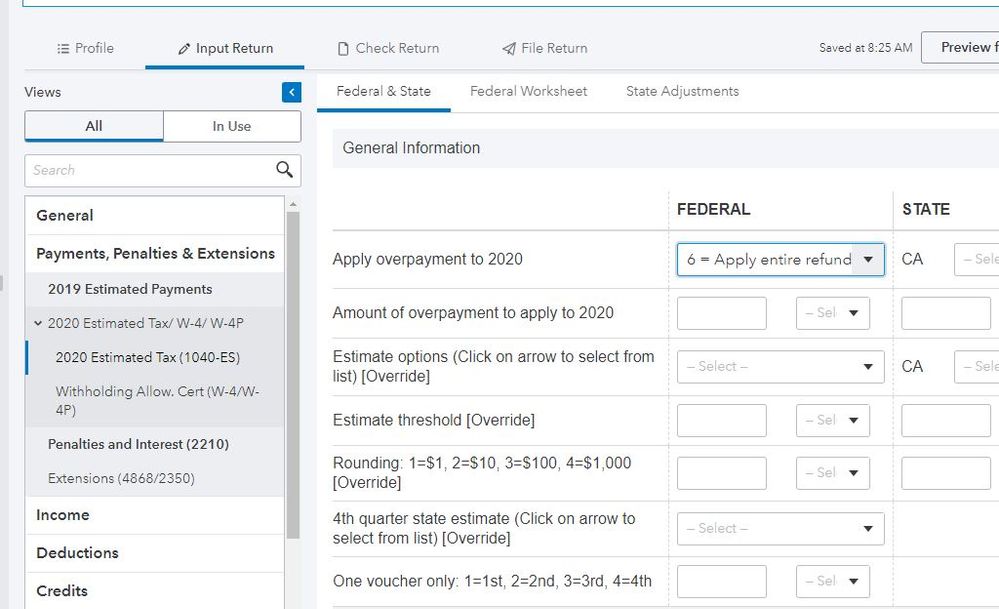Switch to the Federal Worksheet tab
The width and height of the screenshot is (999, 609).
pyautogui.click(x=528, y=91)
